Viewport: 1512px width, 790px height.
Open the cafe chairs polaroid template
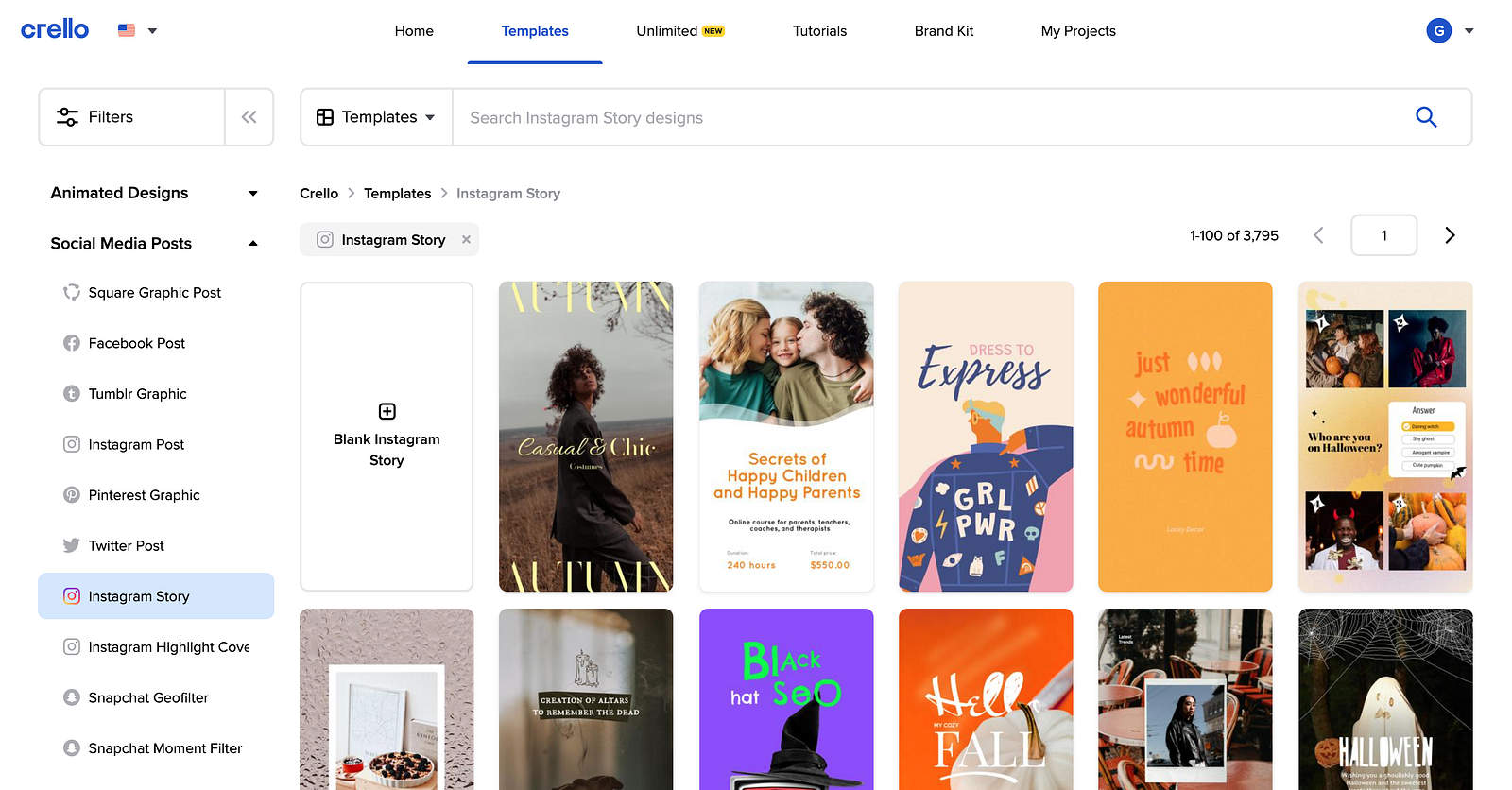click(x=1185, y=699)
